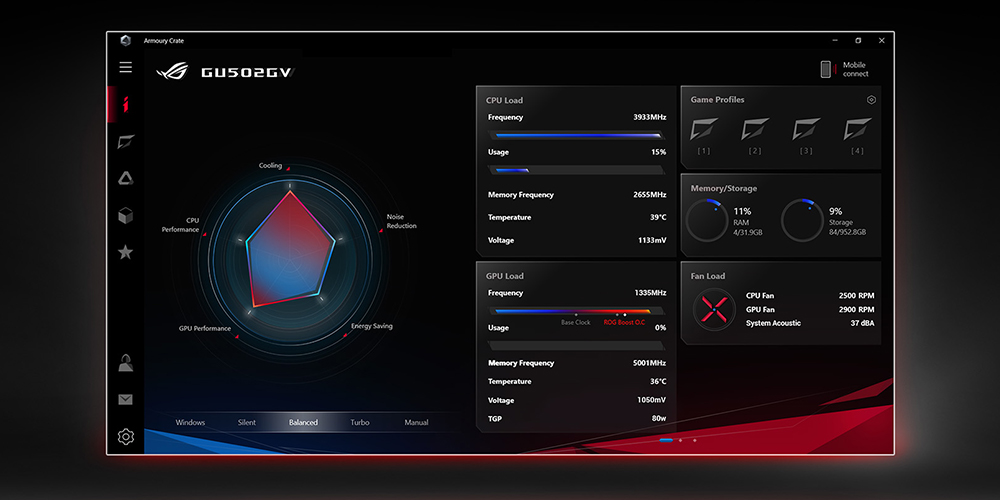The width and height of the screenshot is (1000, 500).
Task: Click the Armoury Crate title bar logo
Action: point(126,41)
